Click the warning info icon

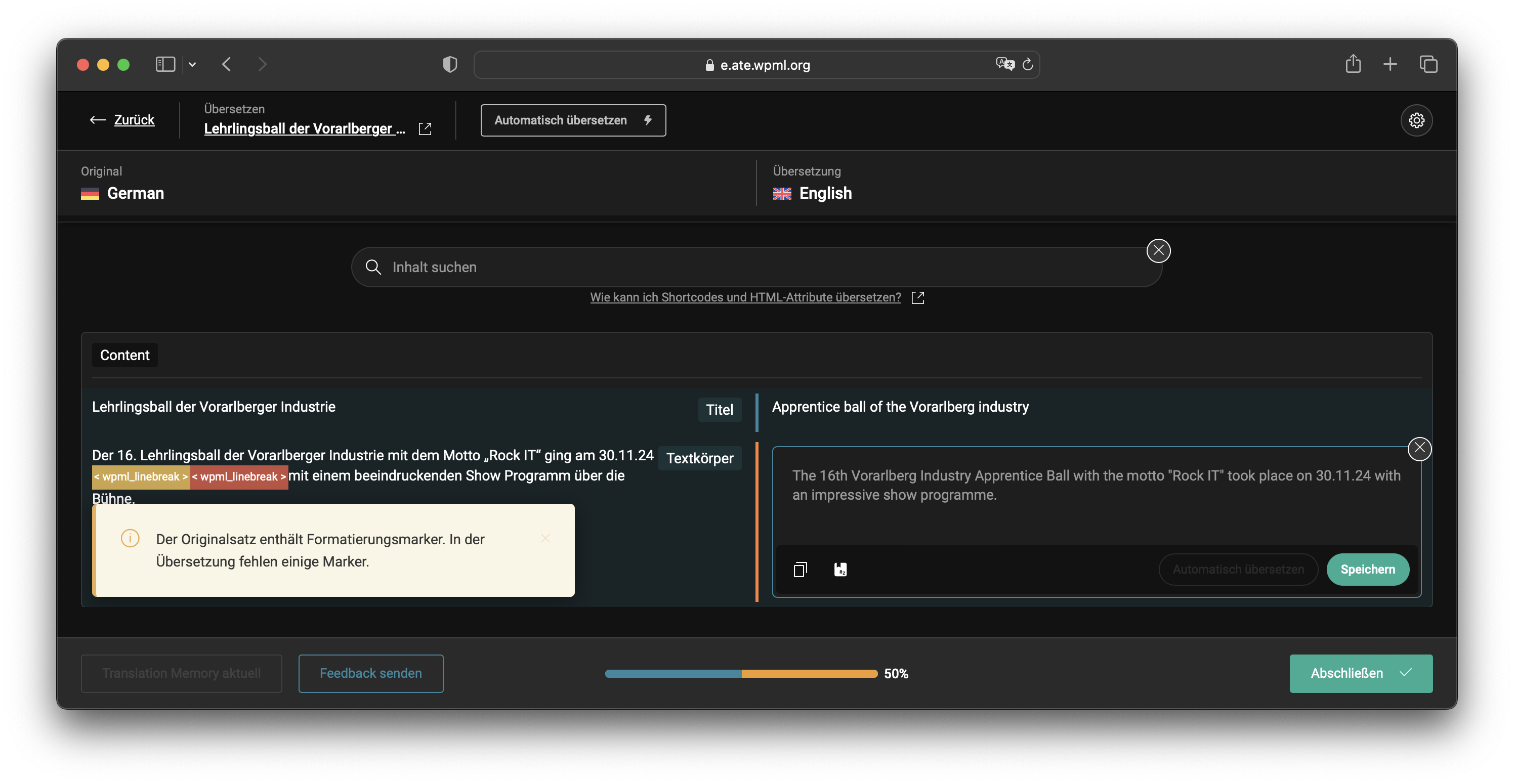click(130, 539)
